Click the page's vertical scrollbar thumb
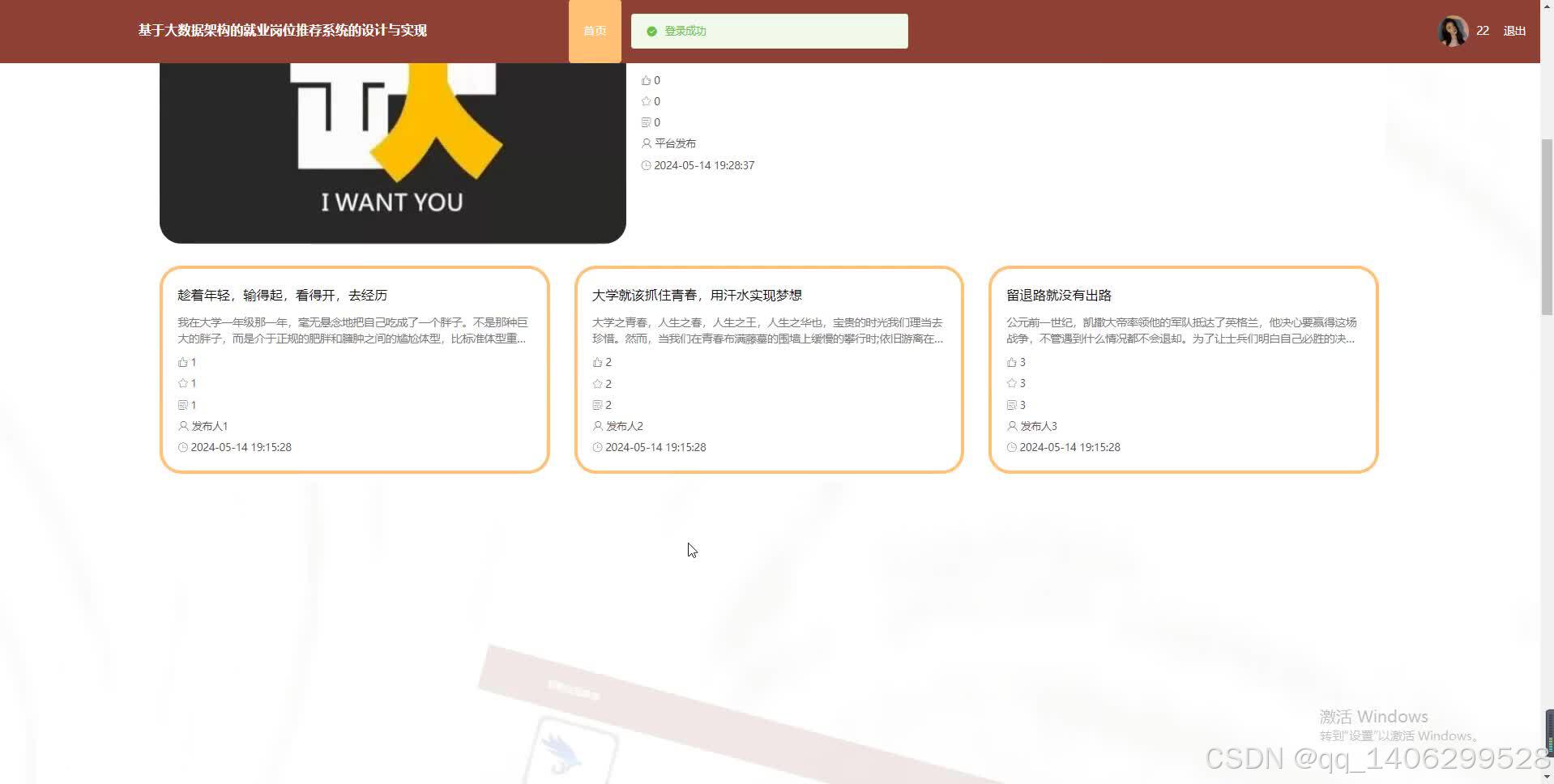1554x784 pixels. click(x=1547, y=227)
